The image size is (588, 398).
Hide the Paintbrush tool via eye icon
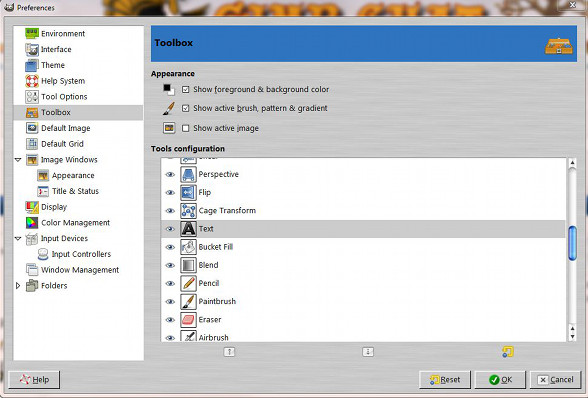170,302
